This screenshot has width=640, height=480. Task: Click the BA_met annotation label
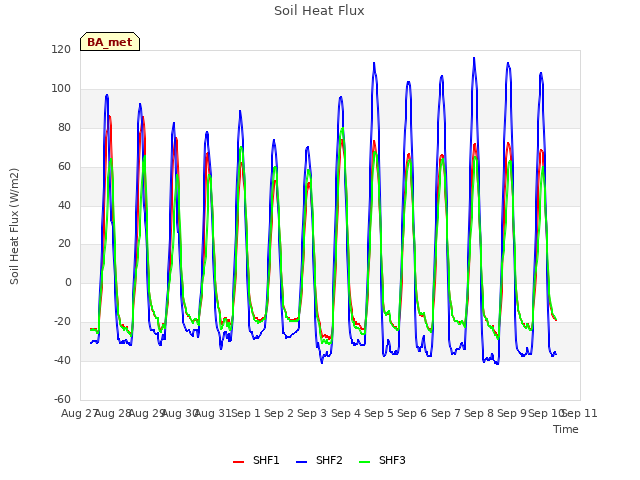tap(110, 42)
